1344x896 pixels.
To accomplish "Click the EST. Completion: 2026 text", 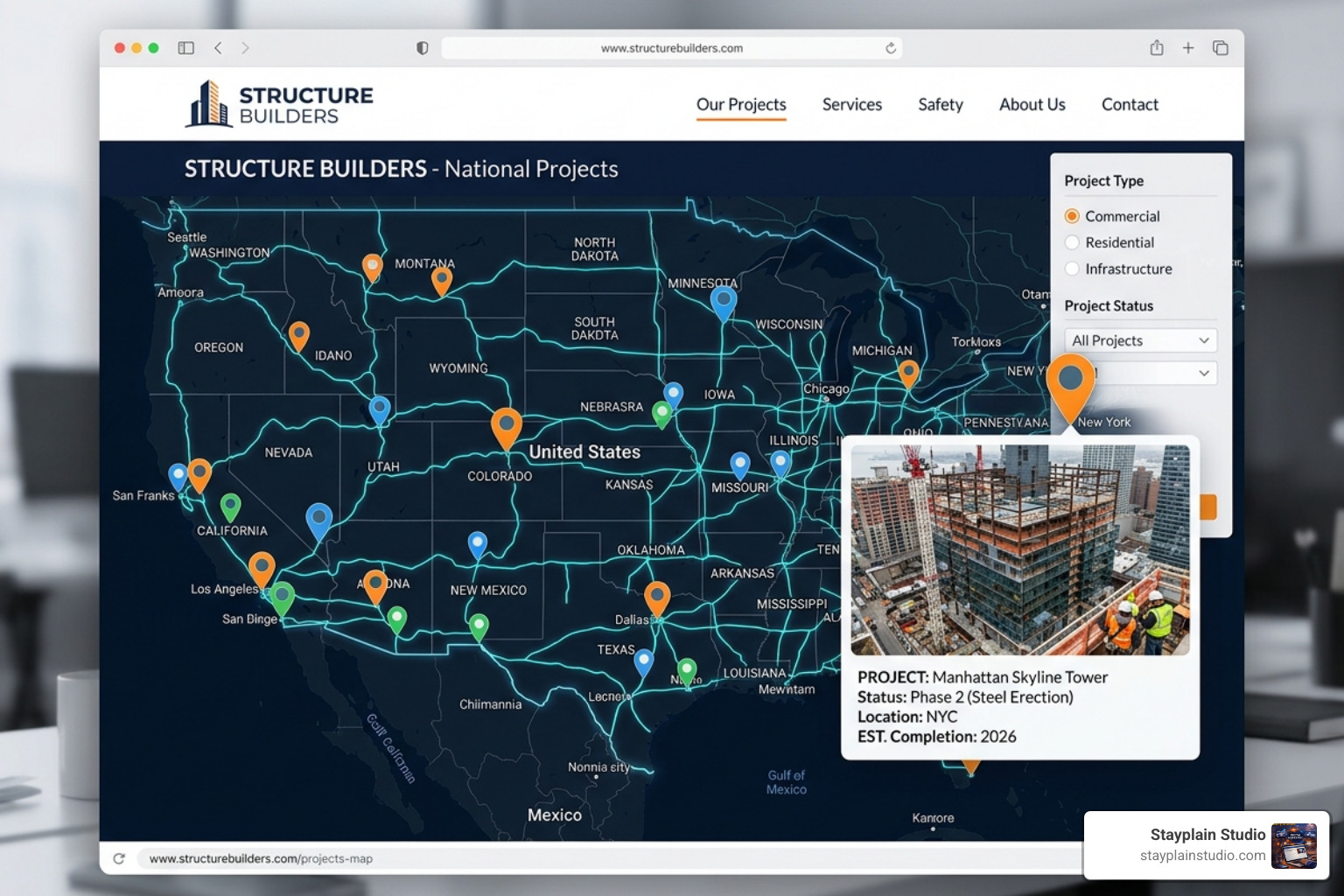I will [937, 737].
